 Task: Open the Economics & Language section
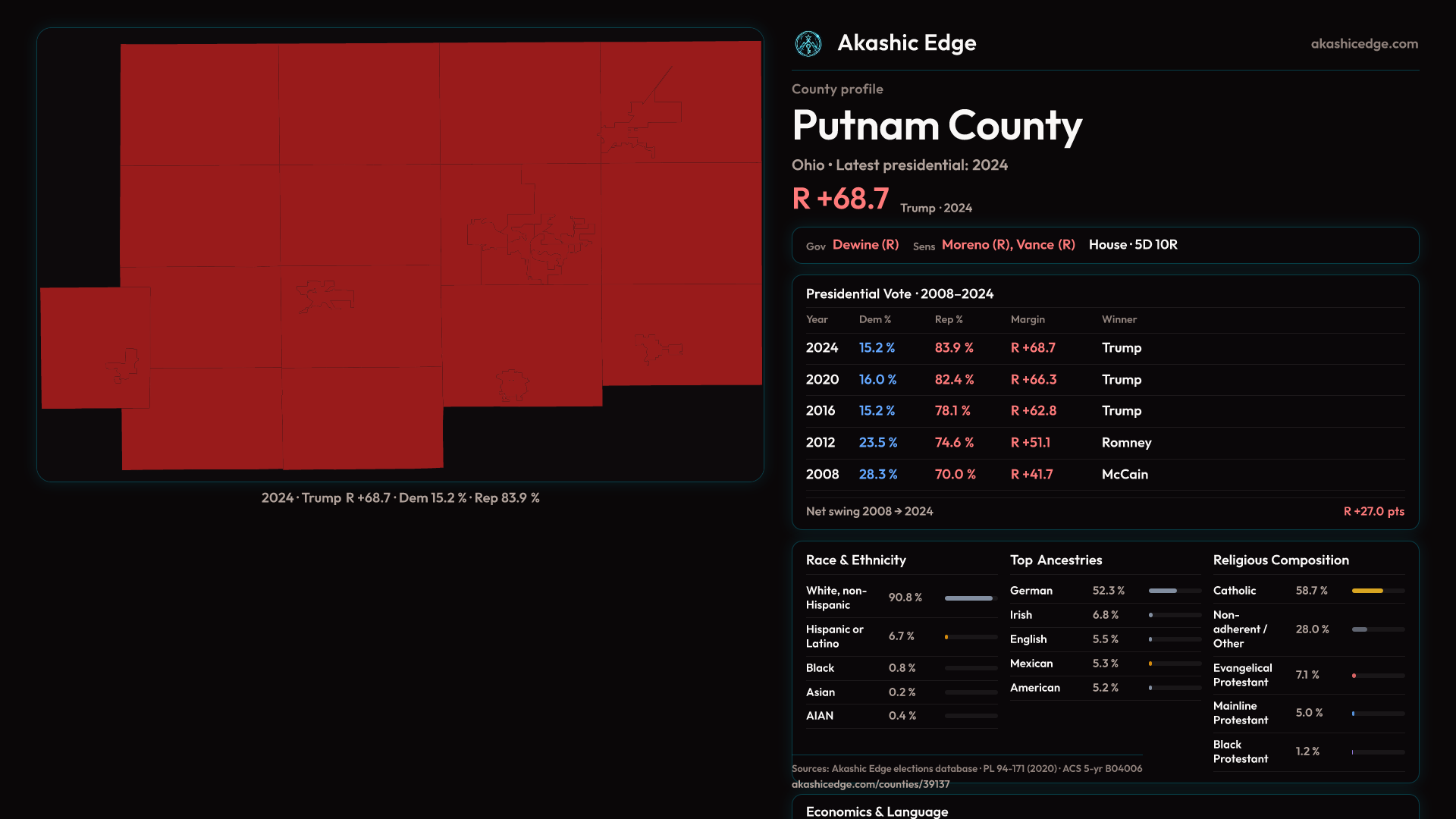click(x=877, y=811)
